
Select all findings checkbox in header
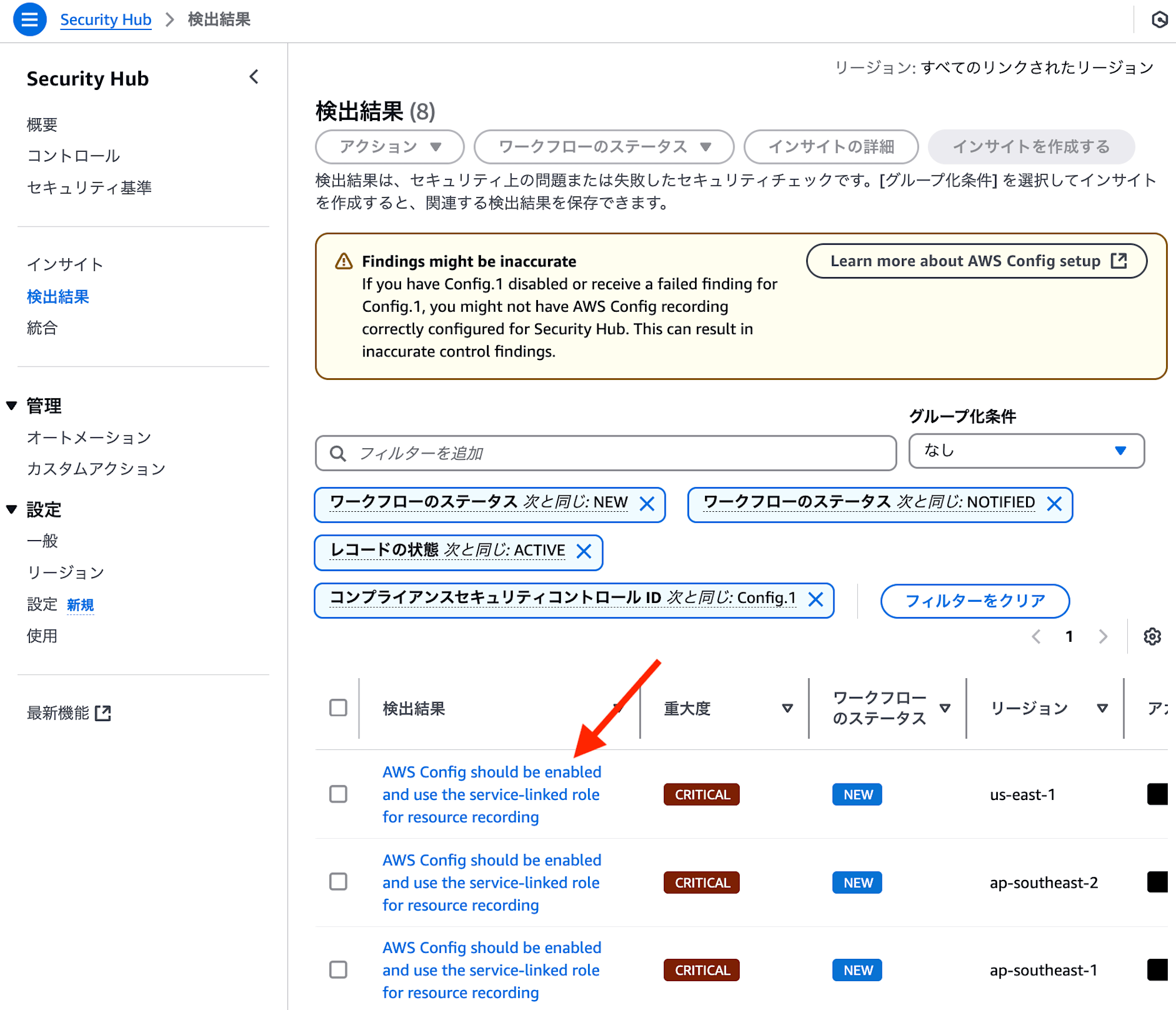(x=338, y=708)
